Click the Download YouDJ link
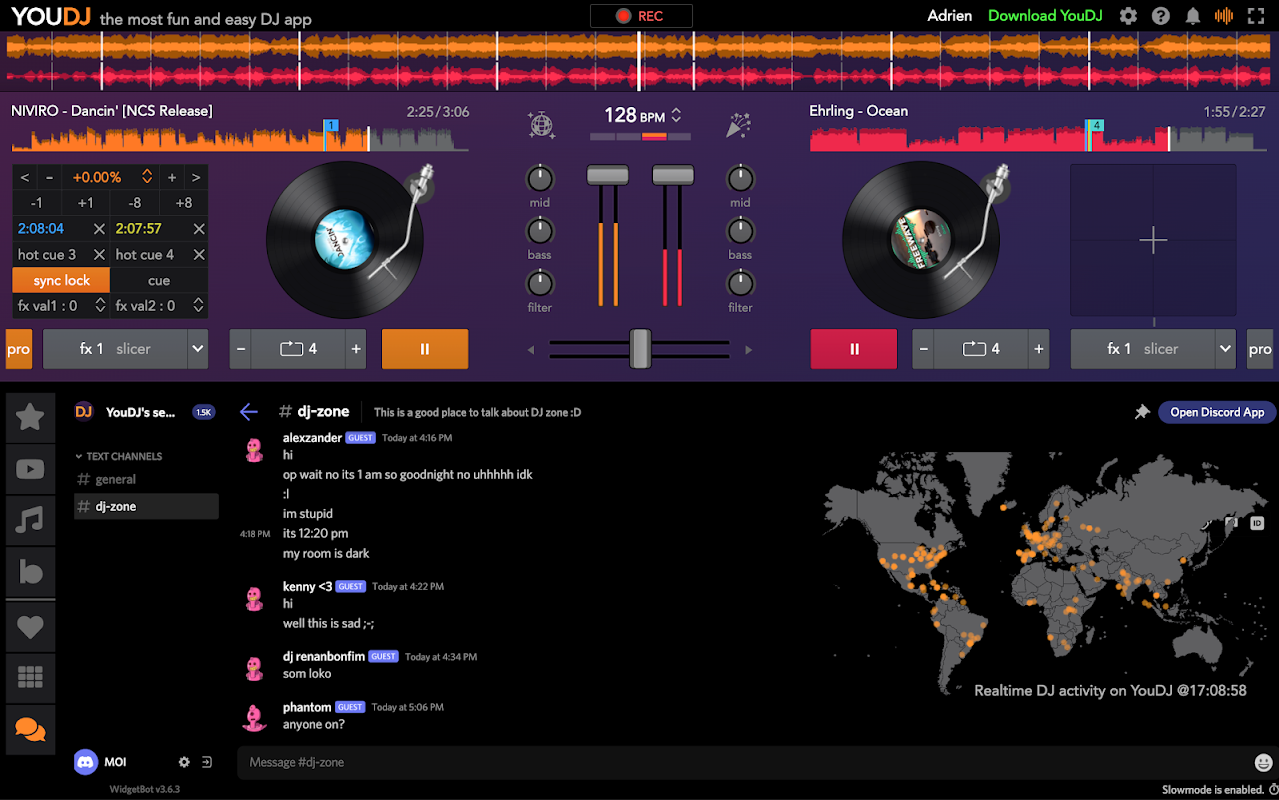This screenshot has height=800, width=1279. tap(1045, 16)
